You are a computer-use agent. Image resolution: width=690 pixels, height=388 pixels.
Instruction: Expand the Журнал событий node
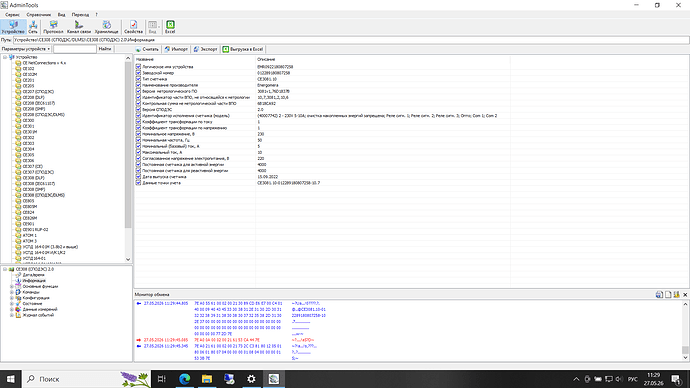[12, 315]
